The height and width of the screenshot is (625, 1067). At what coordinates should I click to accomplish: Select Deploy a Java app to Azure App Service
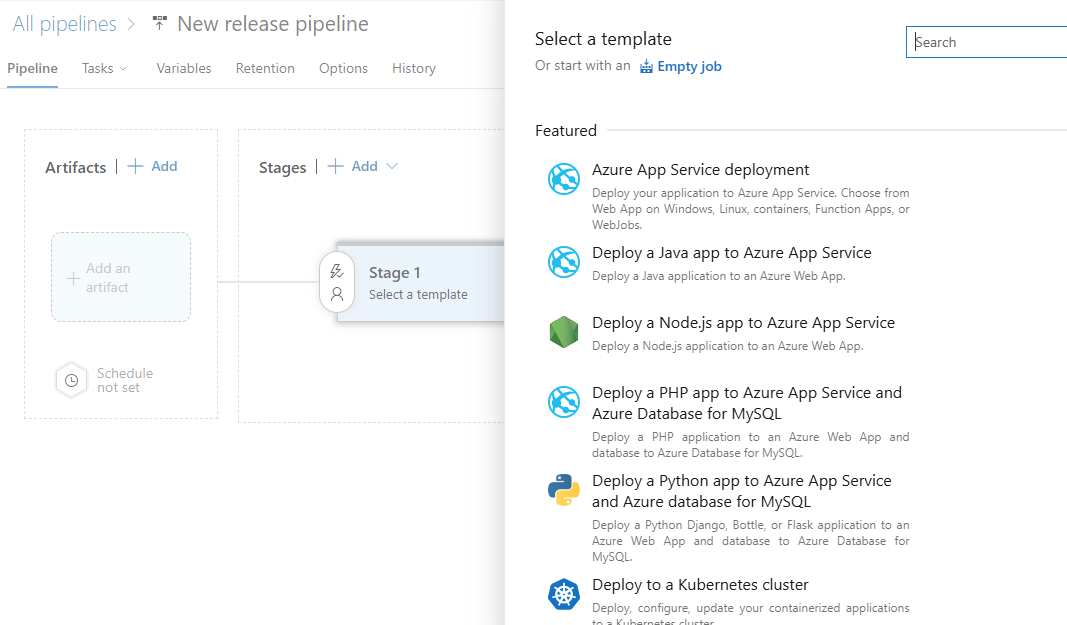732,253
